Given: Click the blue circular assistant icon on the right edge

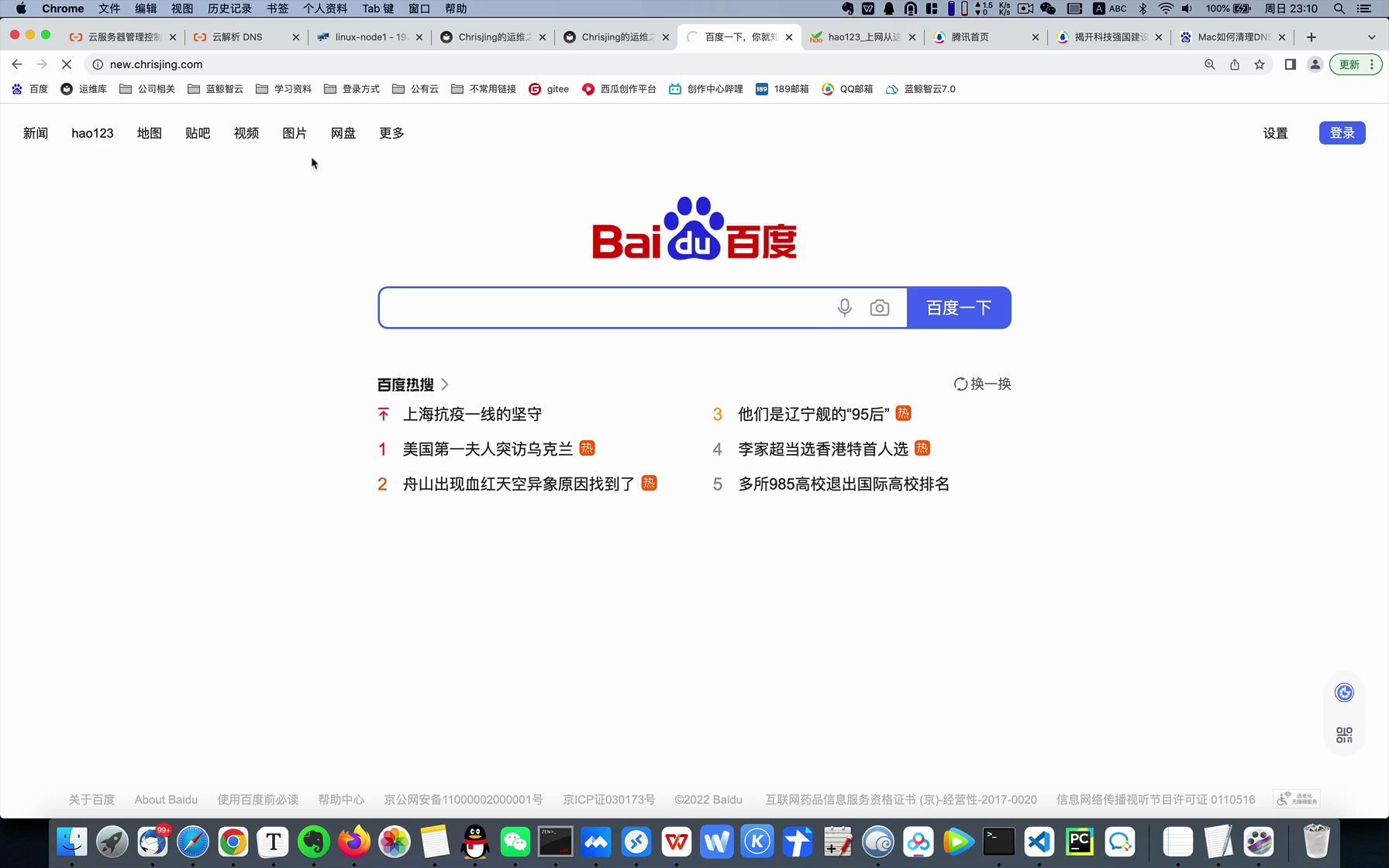Looking at the screenshot, I should click(1344, 692).
